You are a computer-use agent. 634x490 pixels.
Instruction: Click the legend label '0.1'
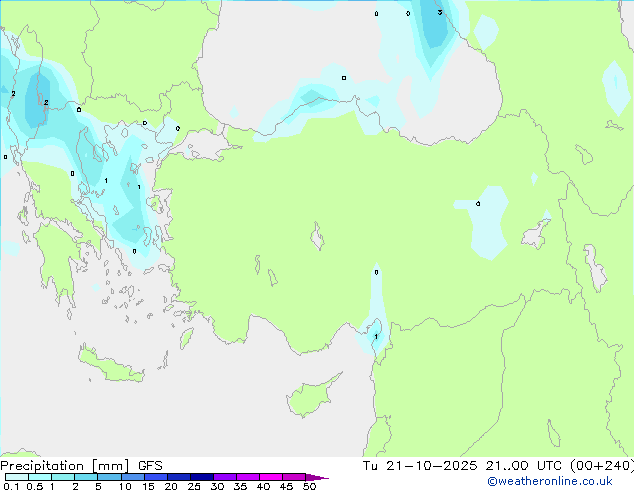[11, 486]
